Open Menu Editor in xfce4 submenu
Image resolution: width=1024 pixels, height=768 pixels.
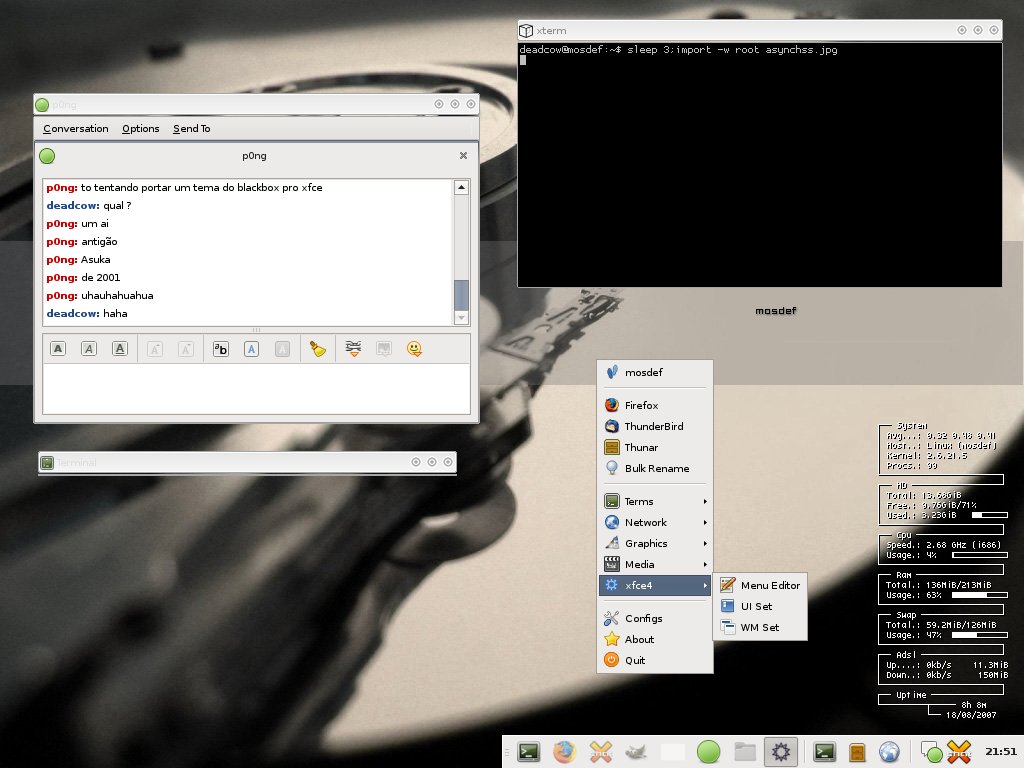[x=760, y=585]
